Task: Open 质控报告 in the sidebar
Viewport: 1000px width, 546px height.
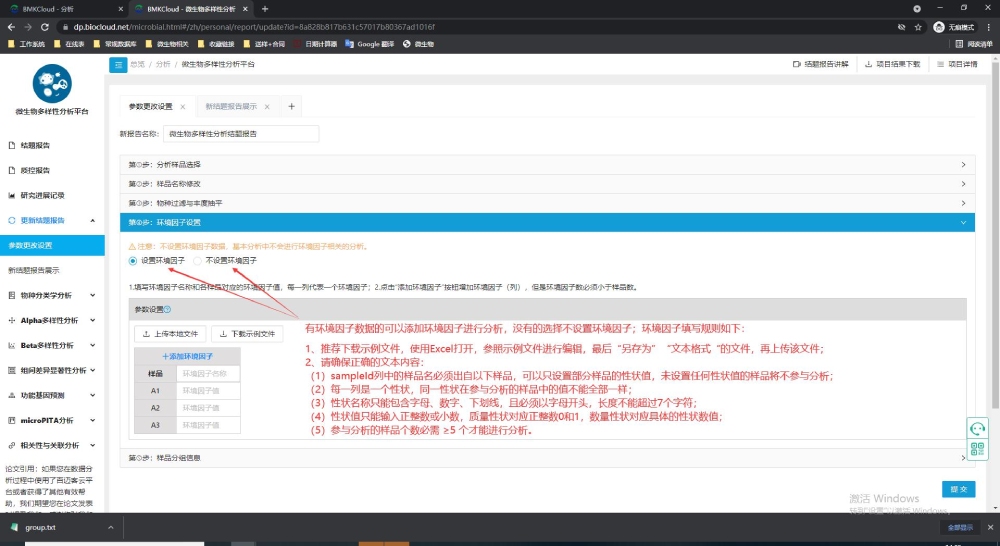Action: (36, 170)
